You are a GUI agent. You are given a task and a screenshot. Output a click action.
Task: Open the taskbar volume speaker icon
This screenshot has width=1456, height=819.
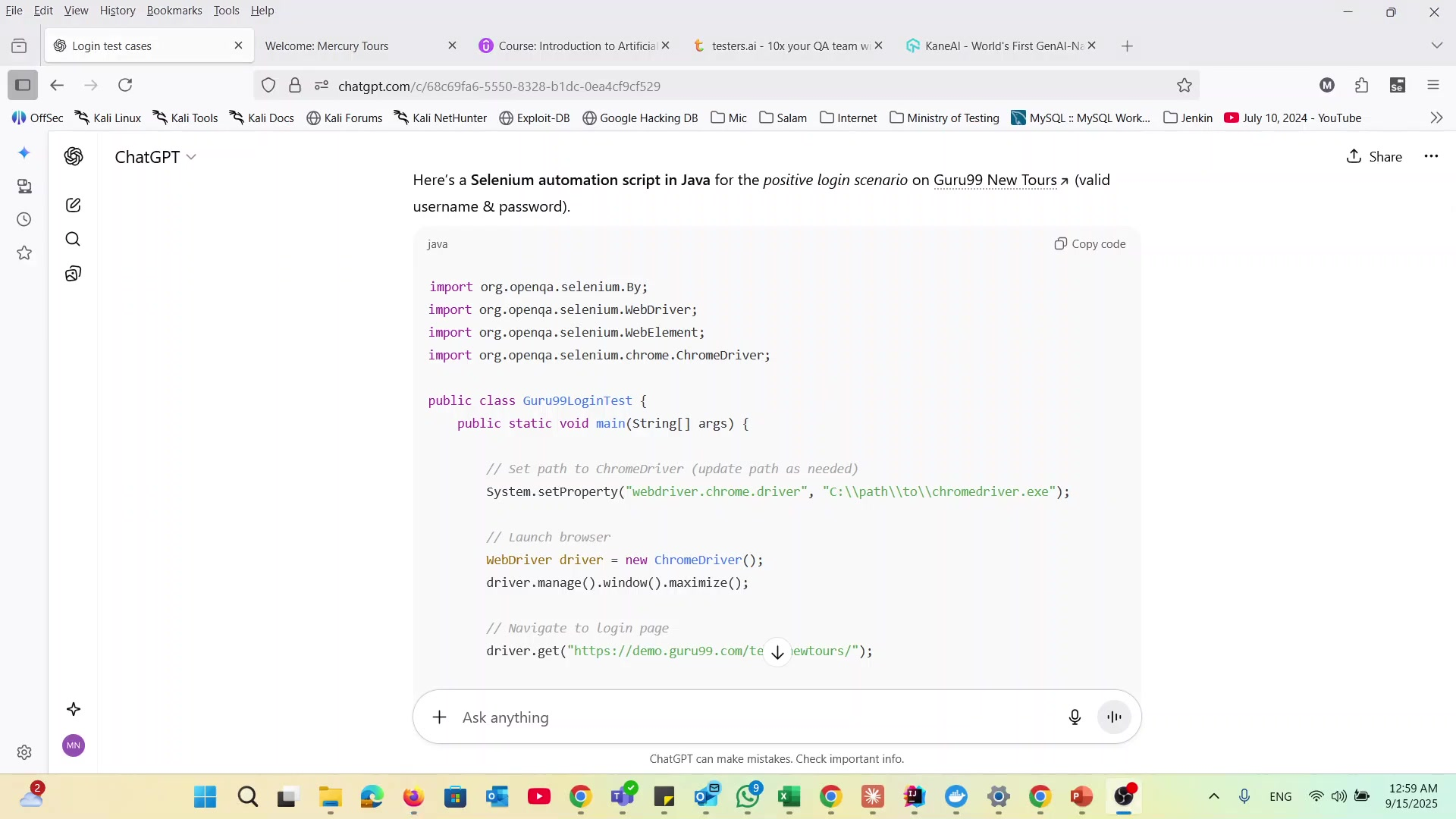coord(1338,796)
